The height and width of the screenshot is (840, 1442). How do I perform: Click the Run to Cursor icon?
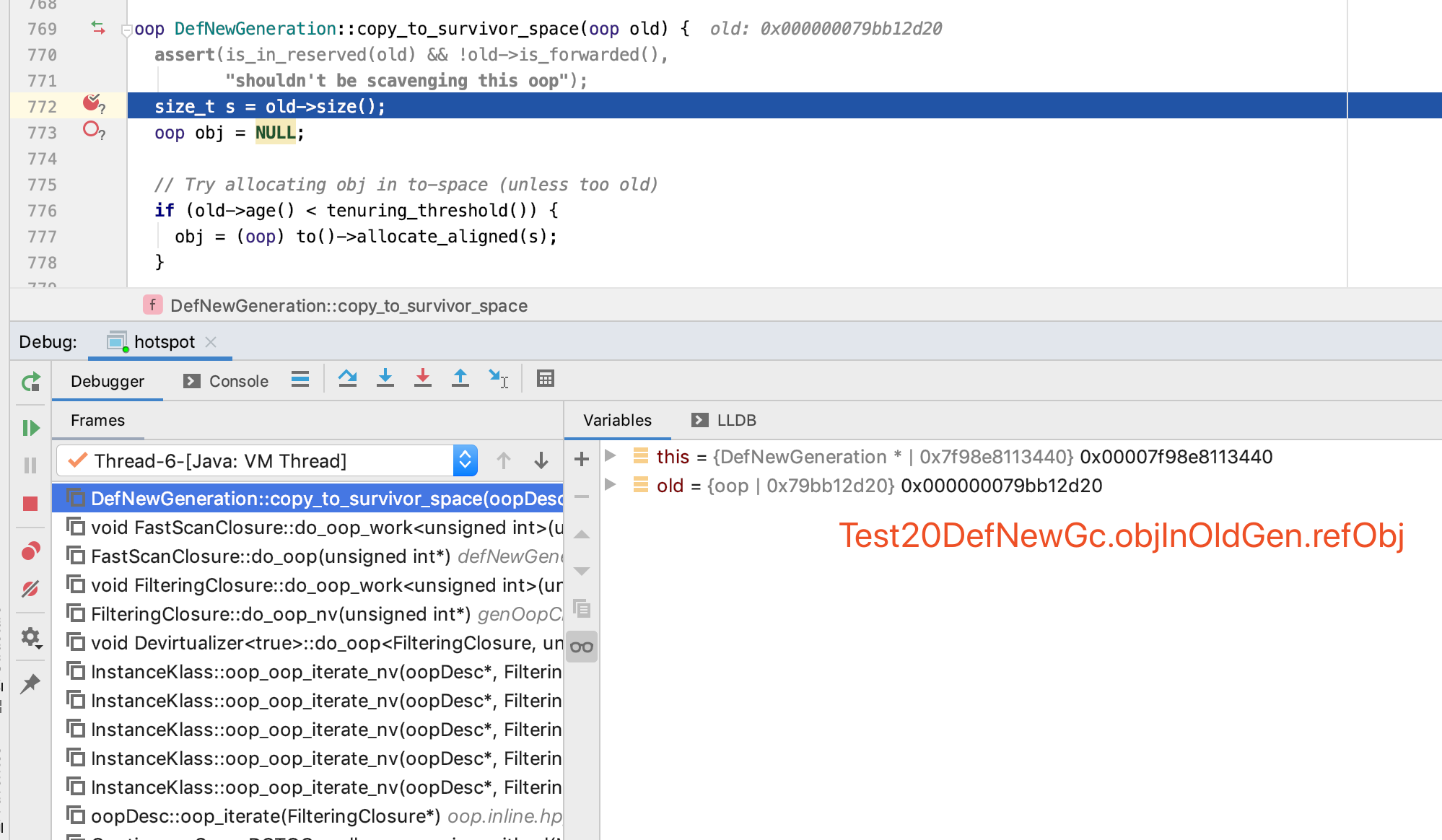[x=498, y=379]
